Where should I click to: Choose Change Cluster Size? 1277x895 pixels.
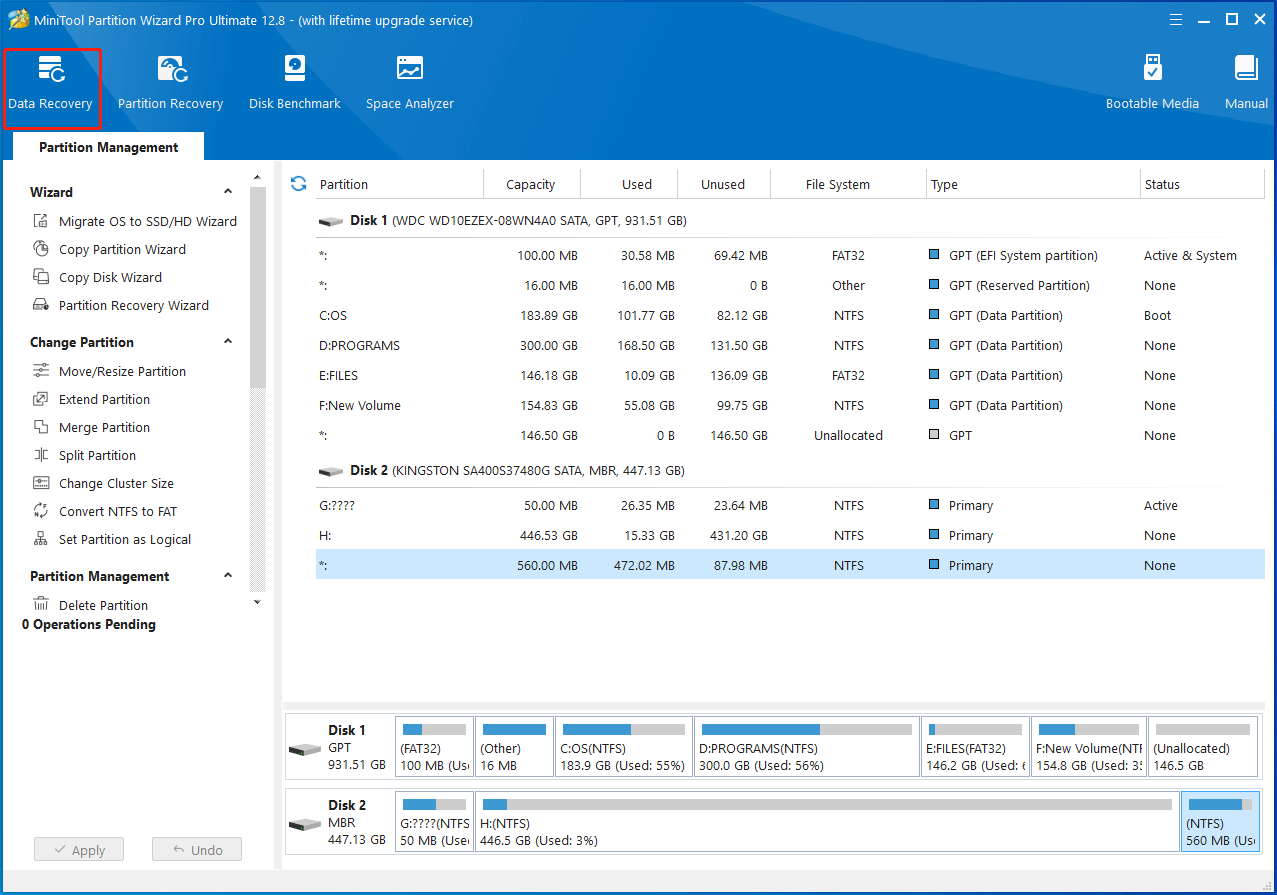pyautogui.click(x=103, y=483)
